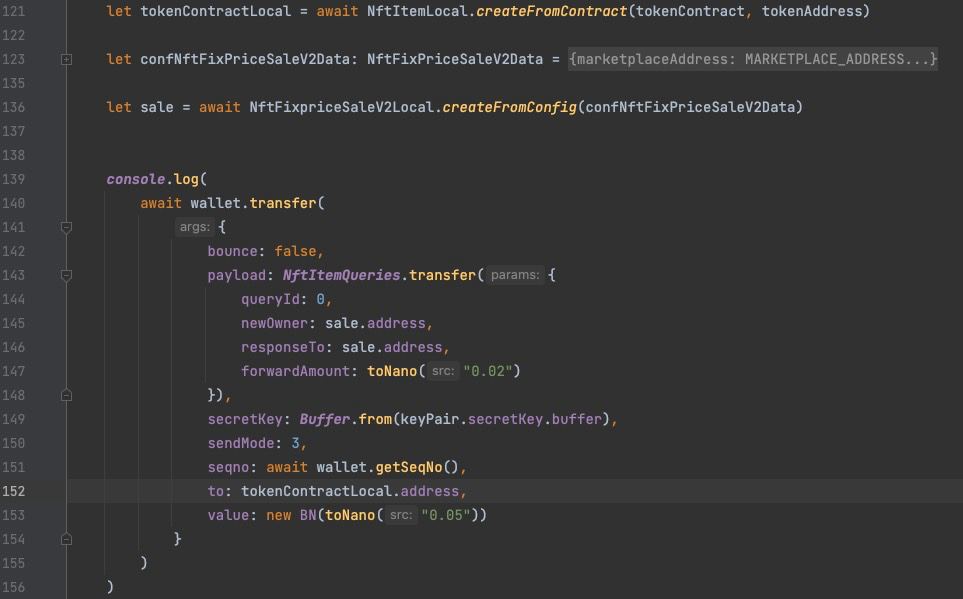Click the NftFixpriceSaleV2Local class name
This screenshot has width=963, height=599.
tap(341, 107)
